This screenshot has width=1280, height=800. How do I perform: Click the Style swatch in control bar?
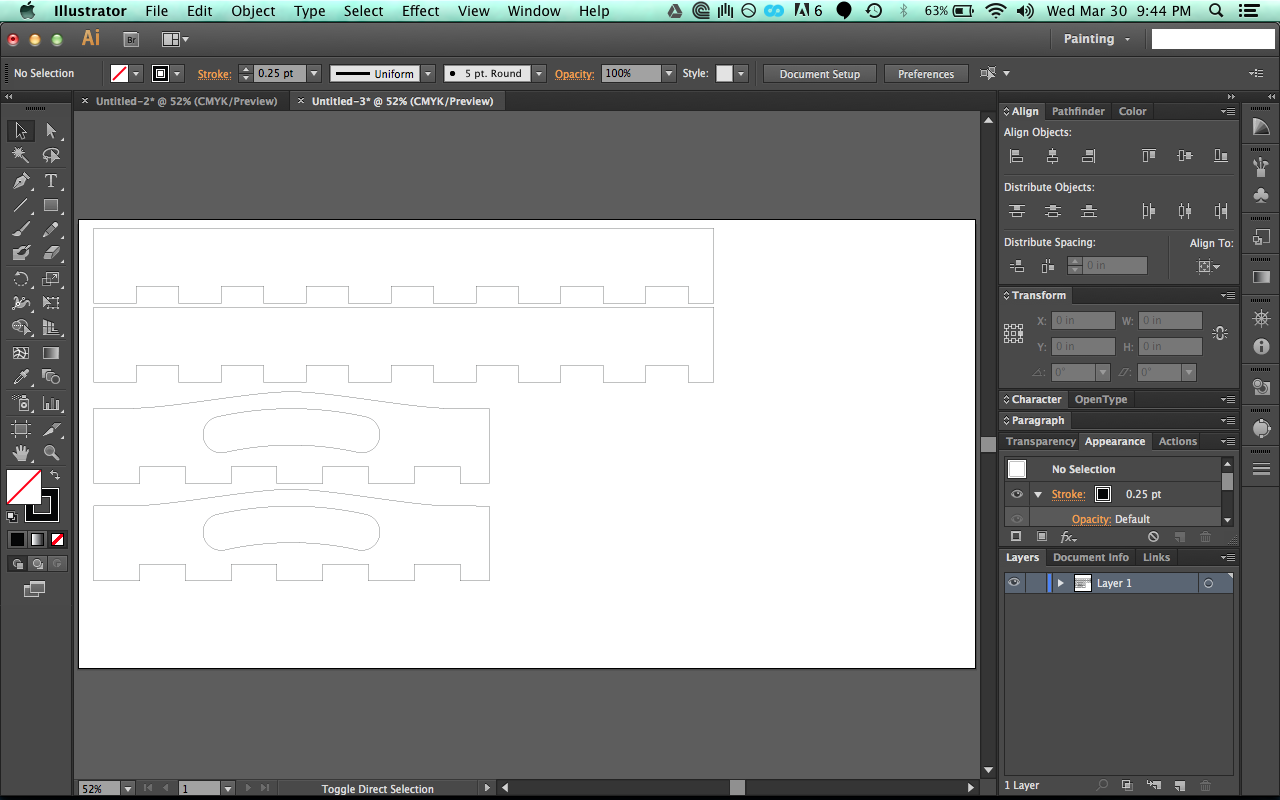(x=724, y=74)
